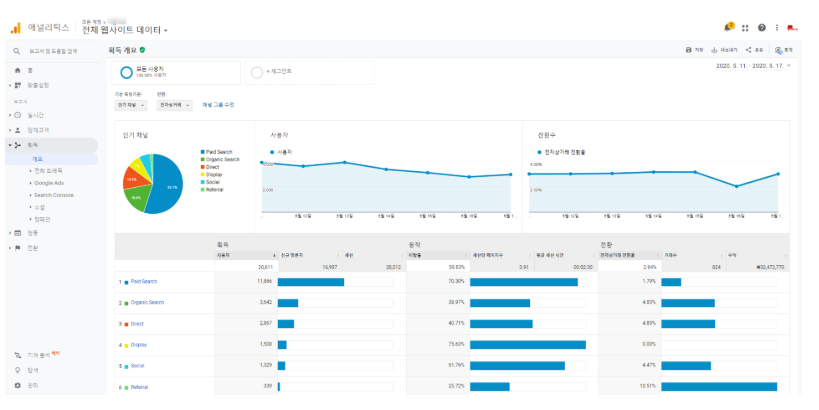This screenshot has height=410, width=819.
Task: Open the insights icon in report toolbar
Action: 778,50
